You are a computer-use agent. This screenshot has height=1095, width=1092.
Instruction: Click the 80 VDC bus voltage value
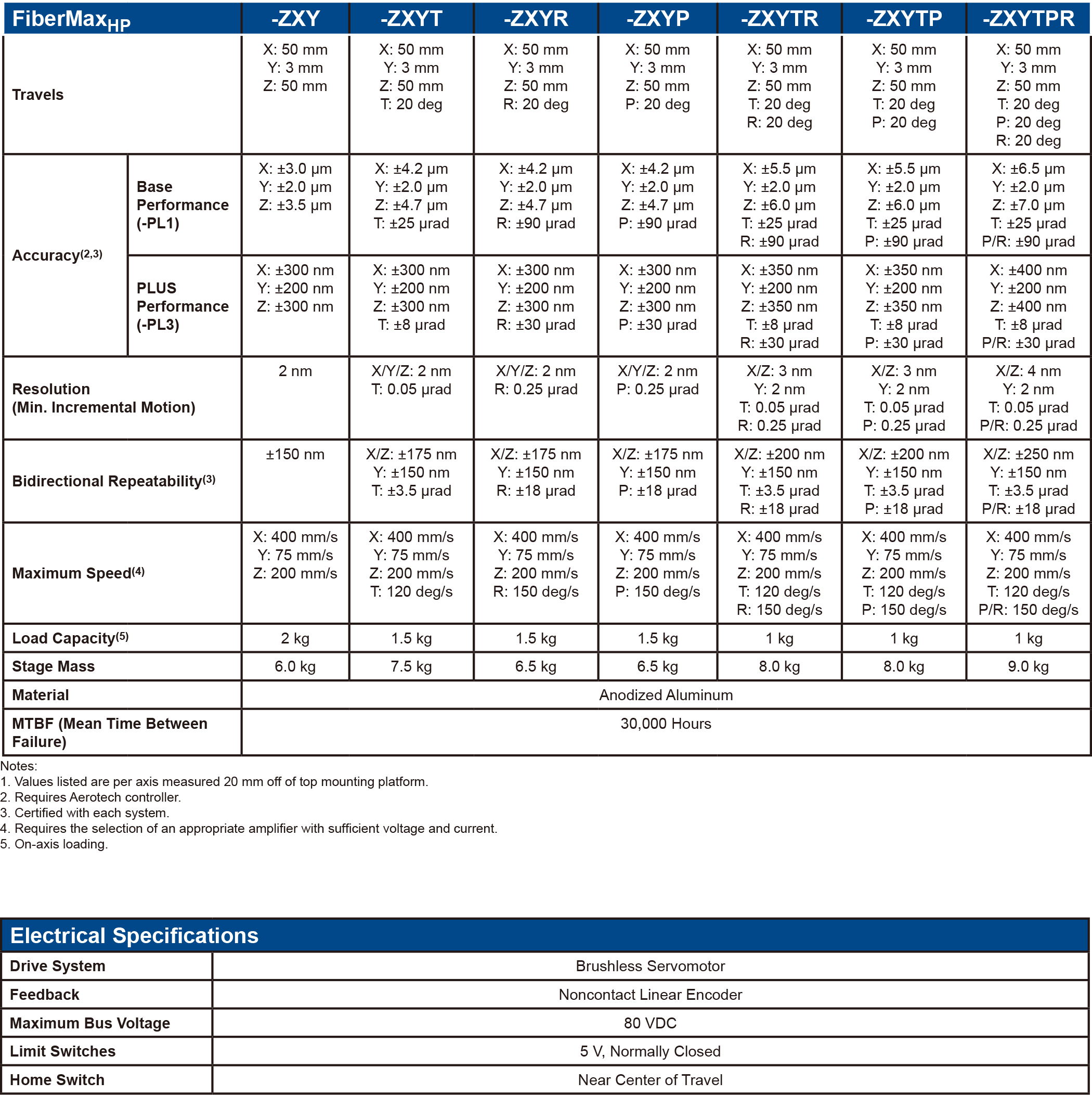pos(650,1023)
